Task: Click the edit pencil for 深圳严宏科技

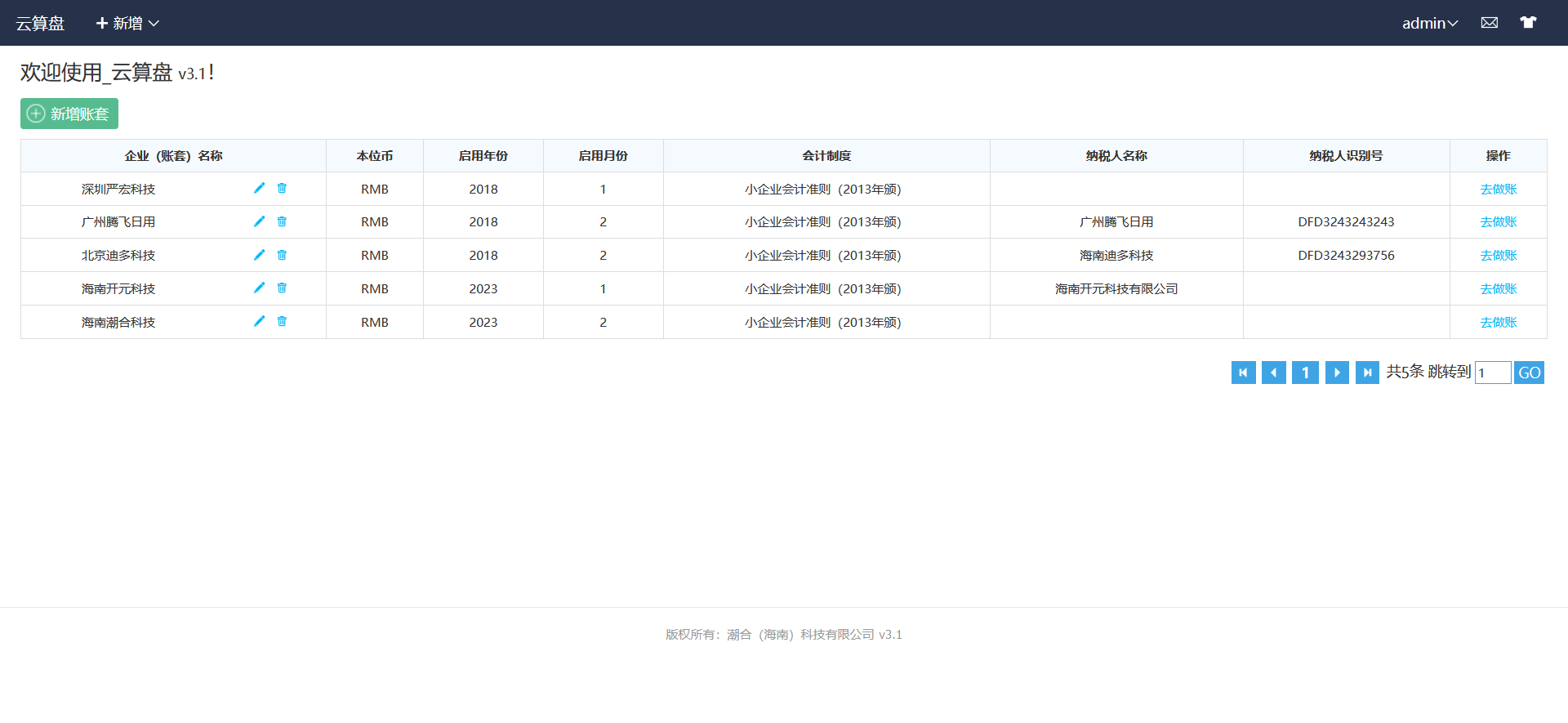Action: [259, 188]
